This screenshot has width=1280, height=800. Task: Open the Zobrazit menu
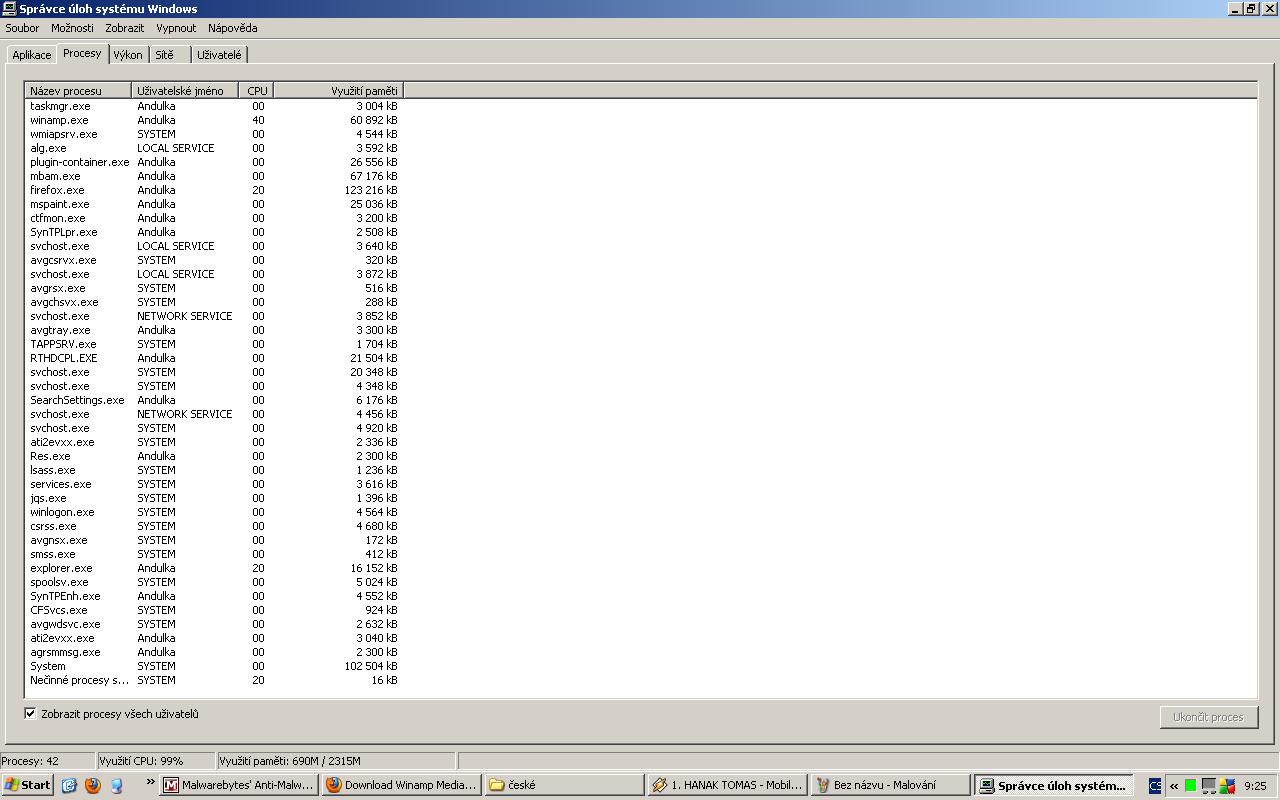[x=125, y=28]
